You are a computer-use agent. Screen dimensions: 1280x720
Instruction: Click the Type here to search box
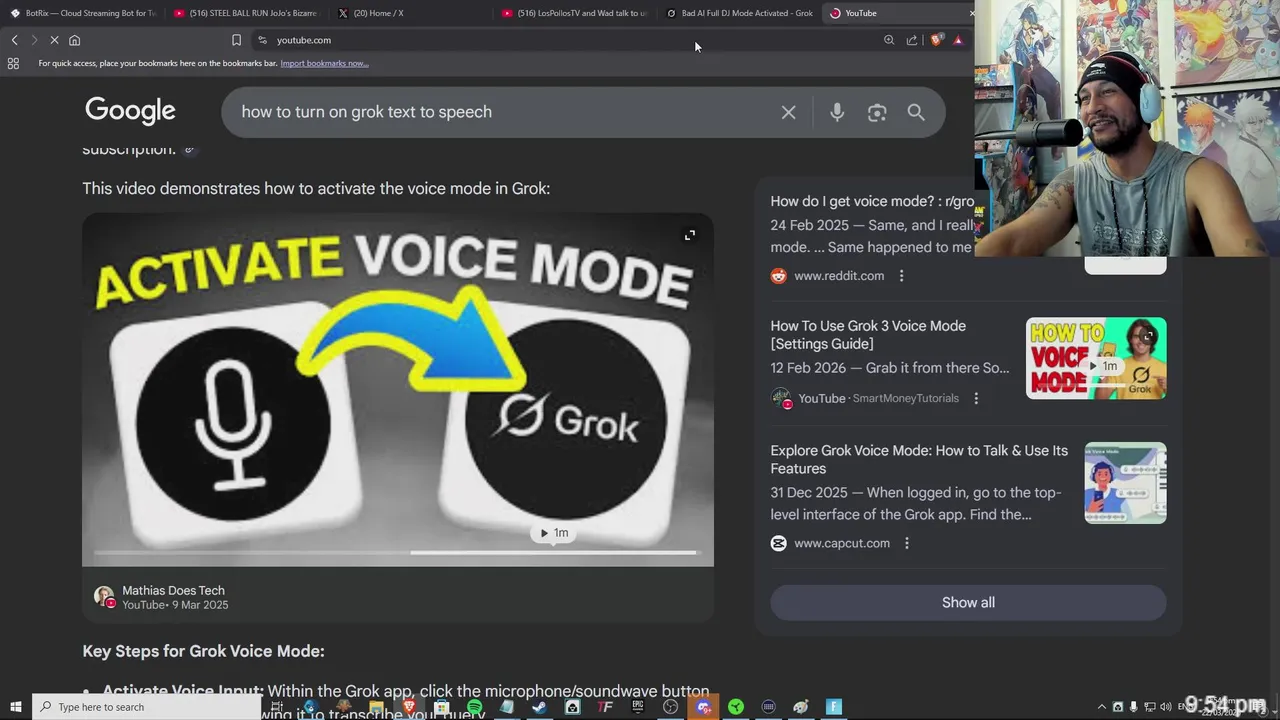146,707
